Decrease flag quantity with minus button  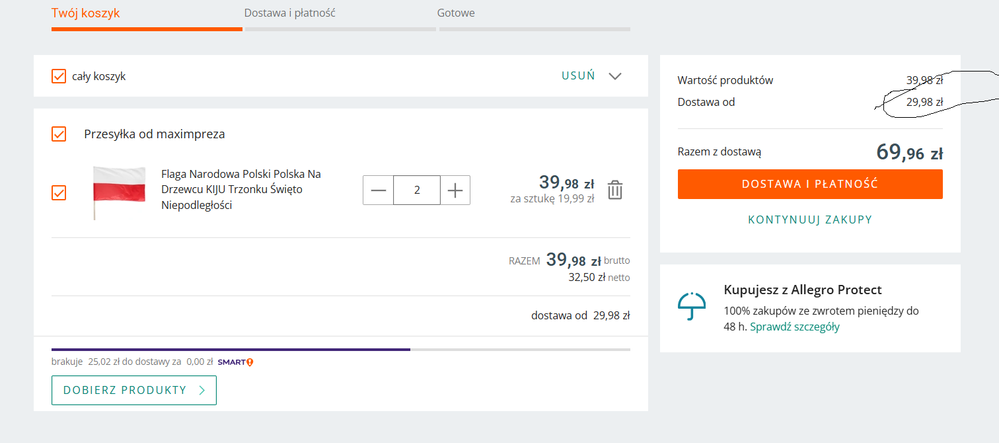tap(378, 190)
